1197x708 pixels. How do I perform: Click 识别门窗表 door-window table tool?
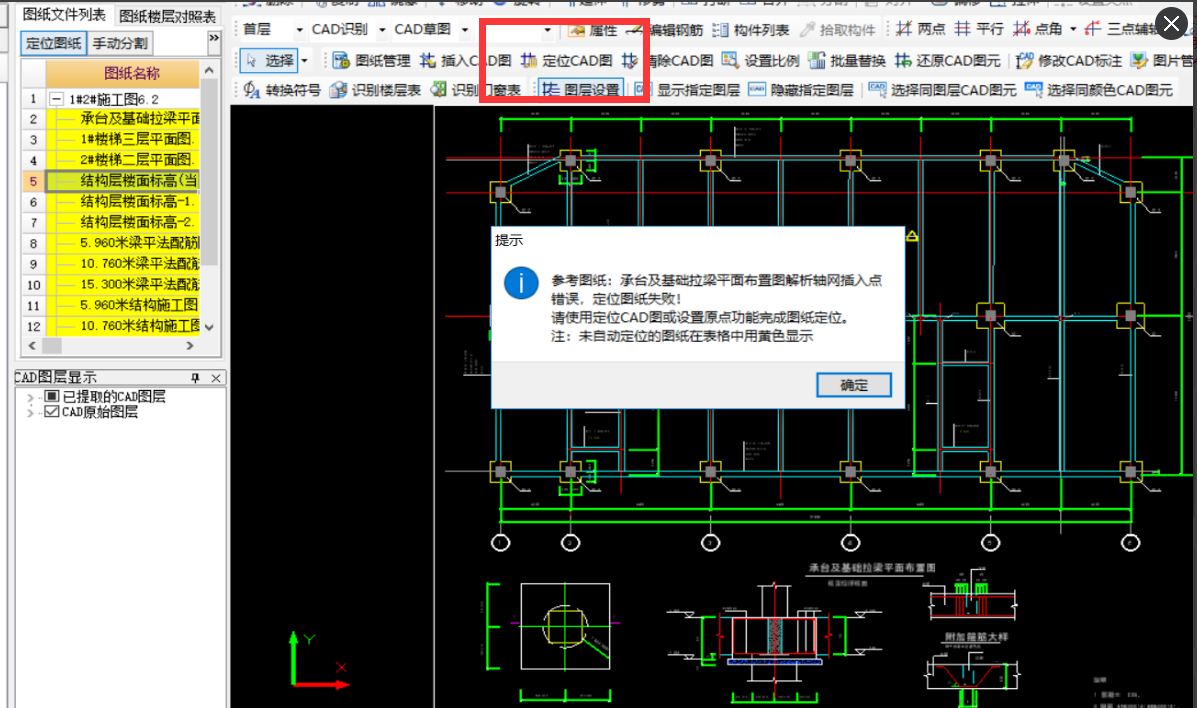click(x=476, y=90)
